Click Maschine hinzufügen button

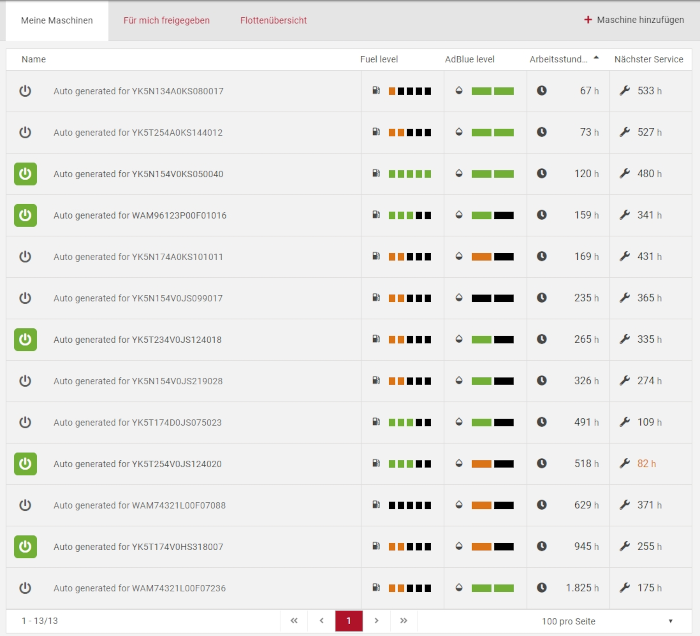tap(634, 20)
